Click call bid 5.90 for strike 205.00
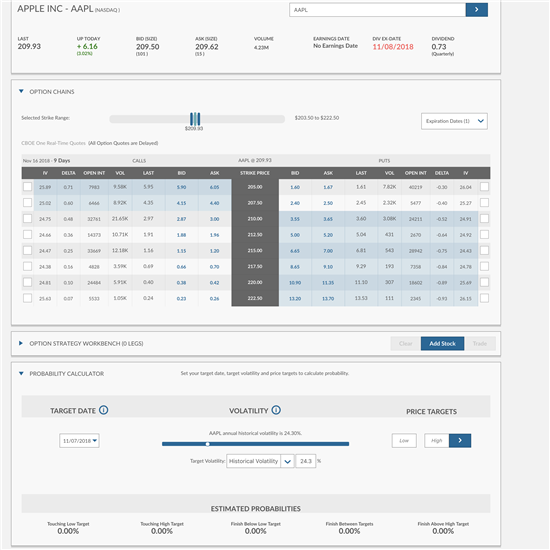Screen dimensions: 550x550 point(181,187)
